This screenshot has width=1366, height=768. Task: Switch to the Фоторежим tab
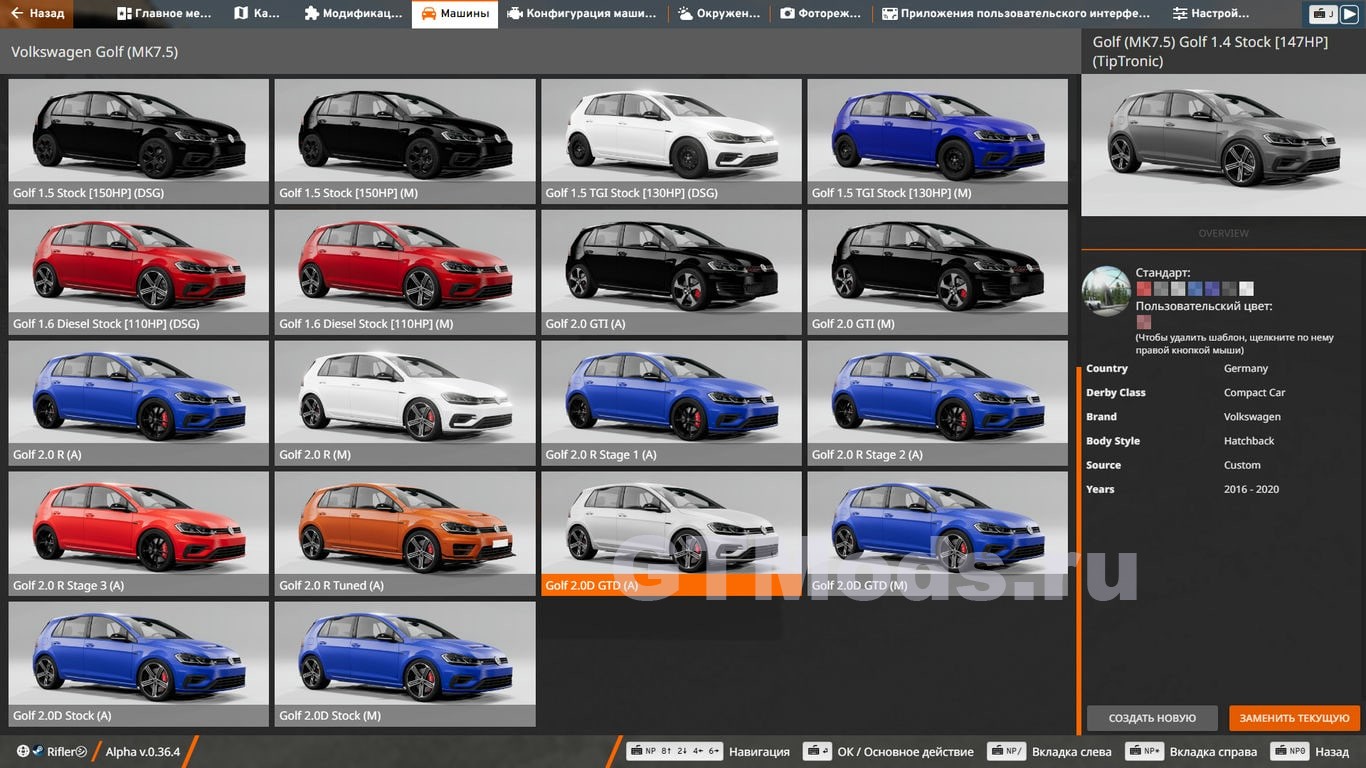(x=822, y=14)
